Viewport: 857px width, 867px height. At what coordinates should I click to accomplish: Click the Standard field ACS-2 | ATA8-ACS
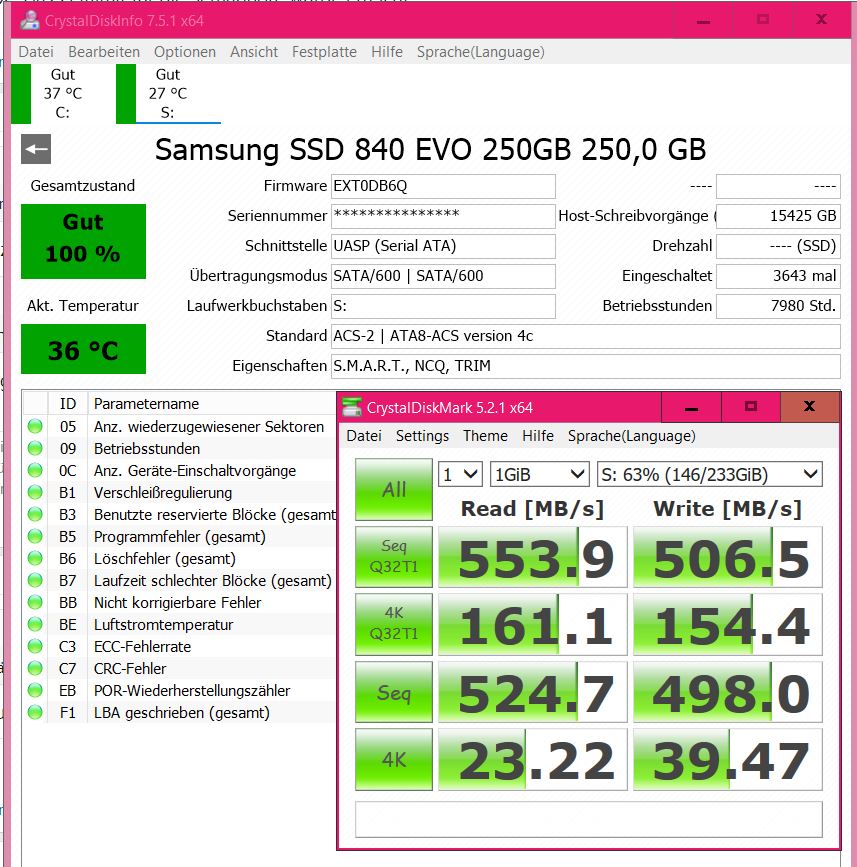point(586,336)
